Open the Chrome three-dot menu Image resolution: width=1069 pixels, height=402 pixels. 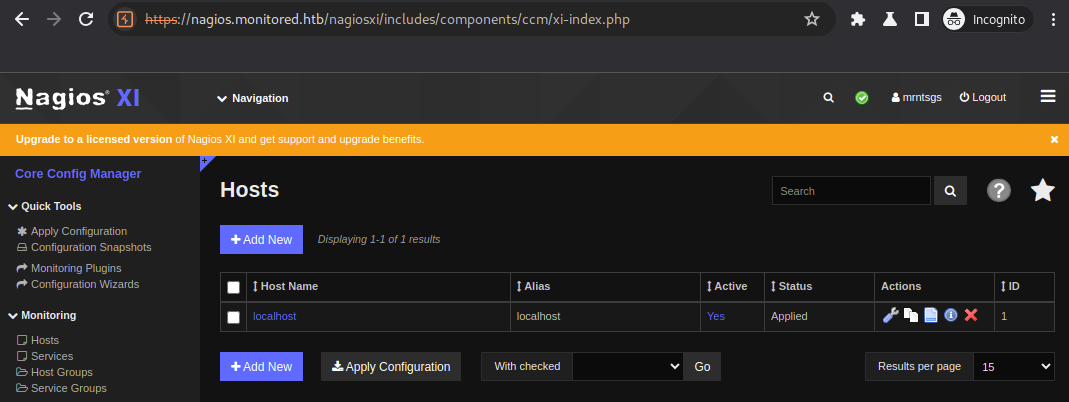(1053, 19)
